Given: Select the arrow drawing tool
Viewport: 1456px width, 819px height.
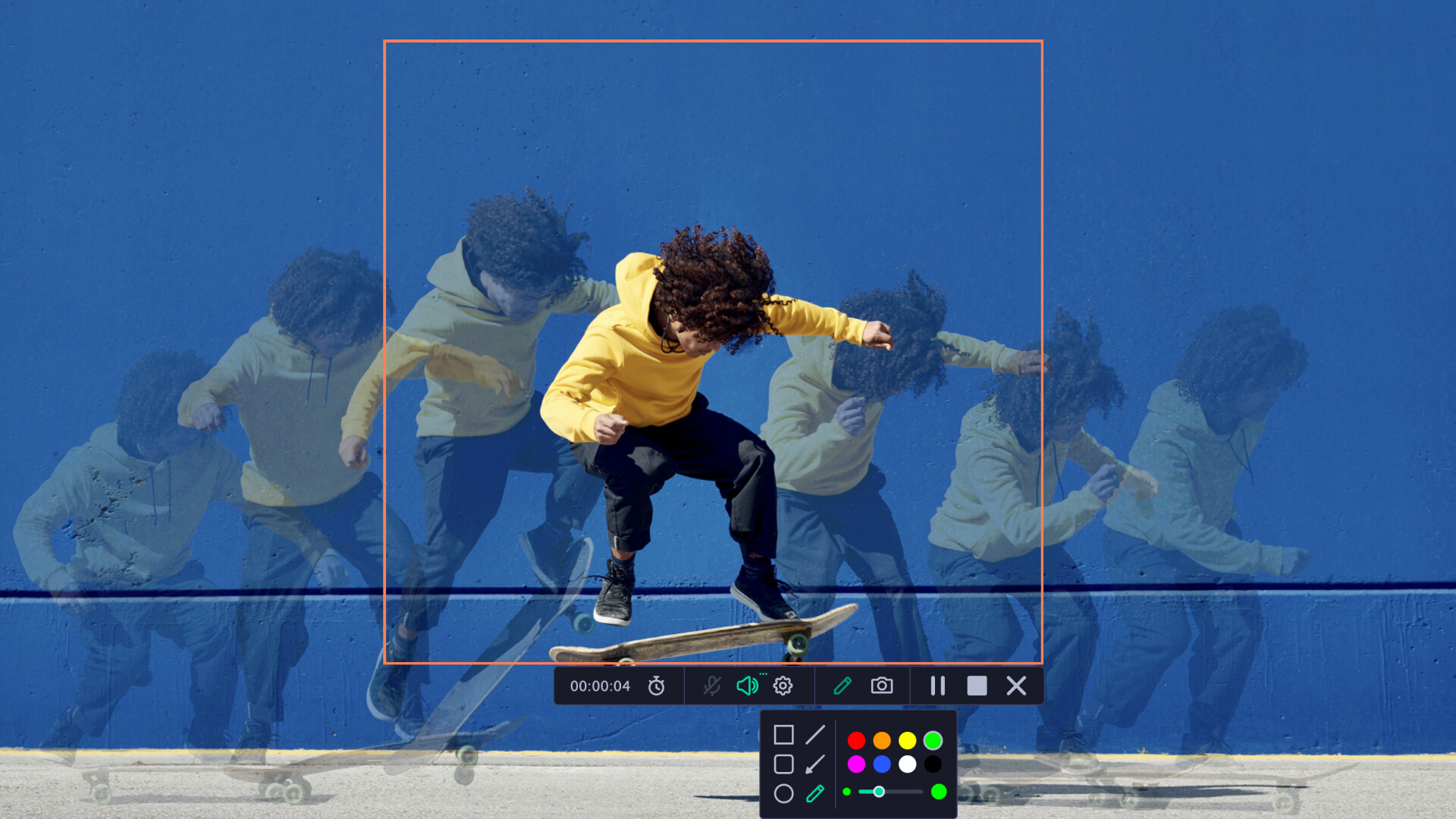Looking at the screenshot, I should [815, 764].
